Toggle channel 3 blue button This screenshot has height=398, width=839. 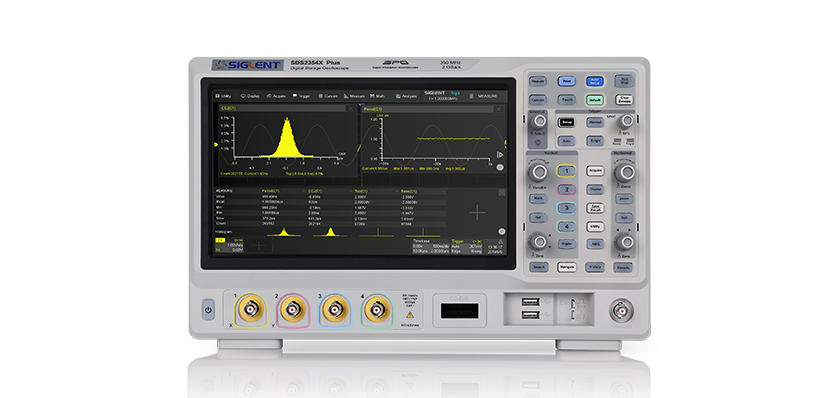566,208
